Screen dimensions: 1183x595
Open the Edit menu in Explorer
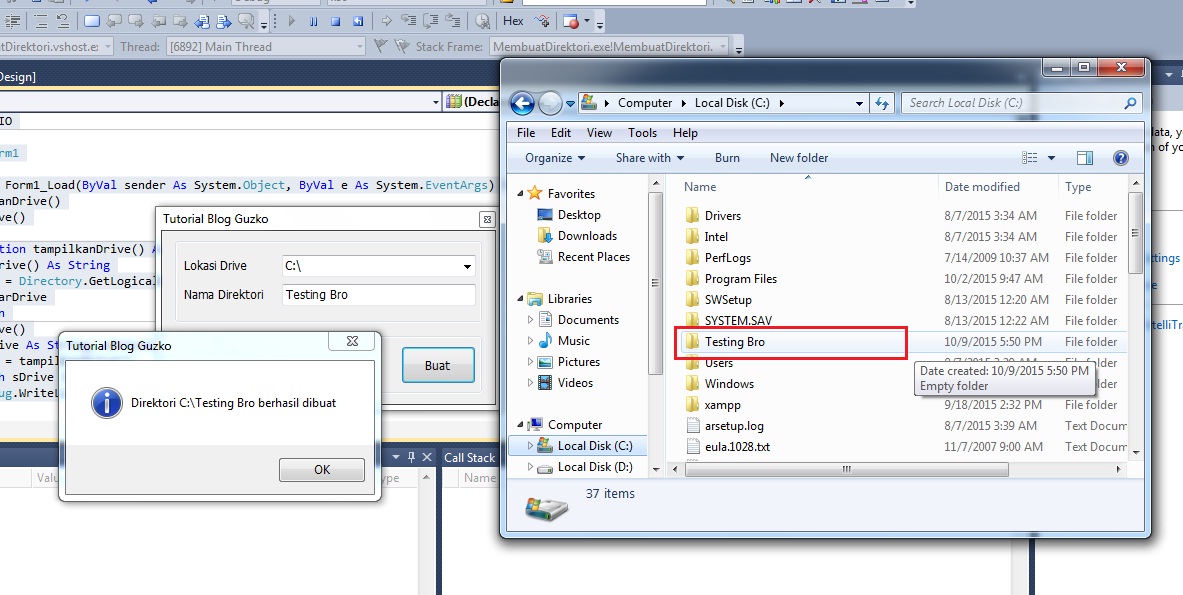(561, 133)
